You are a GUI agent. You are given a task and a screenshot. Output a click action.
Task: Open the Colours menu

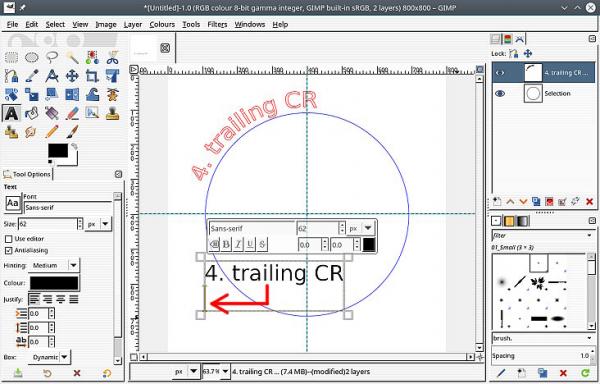[x=162, y=24]
